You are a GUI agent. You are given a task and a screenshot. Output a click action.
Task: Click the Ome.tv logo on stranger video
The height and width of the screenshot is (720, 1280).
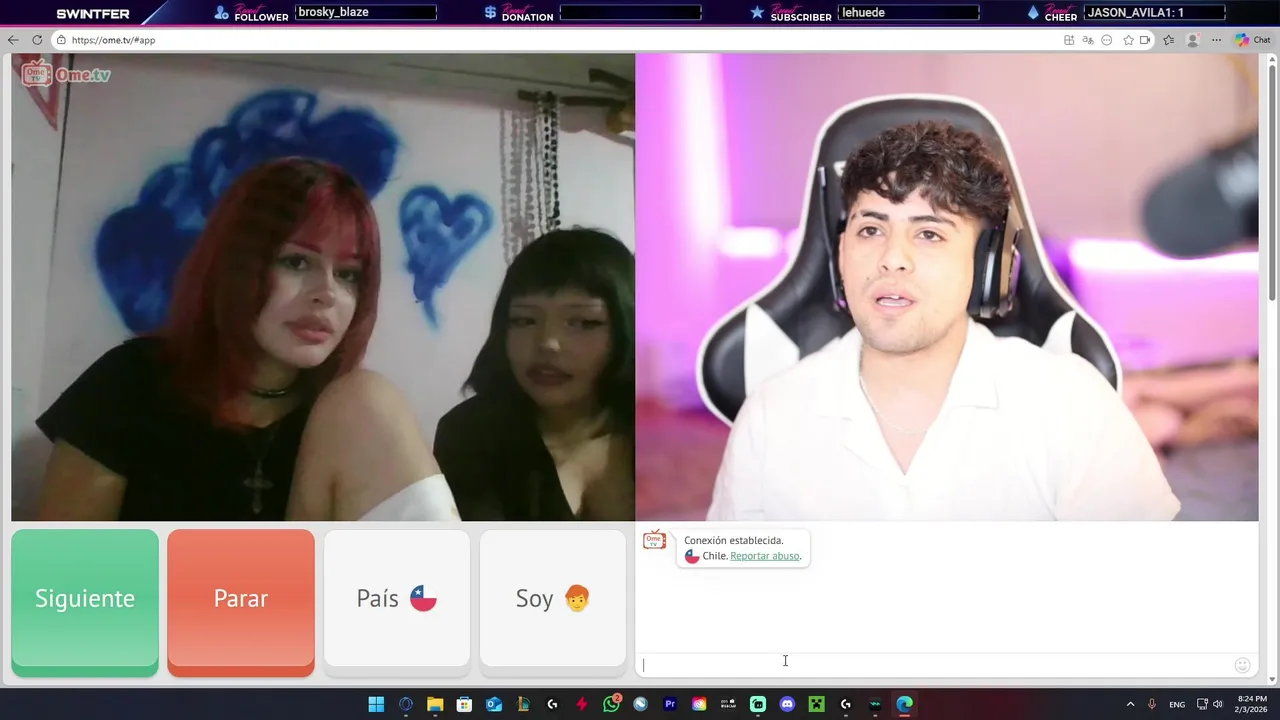tap(66, 74)
